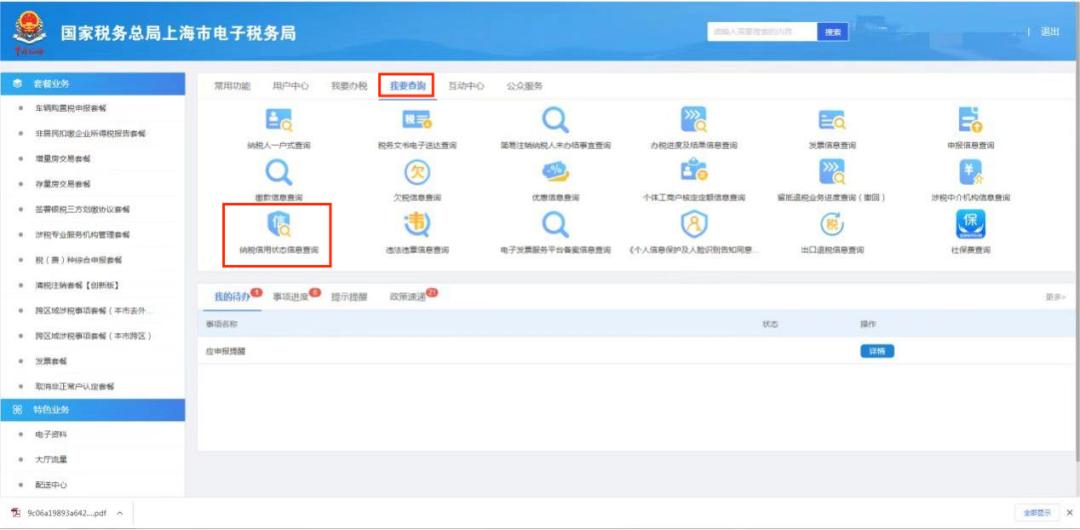Open 缴款信息查询 magnifier icon

point(279,172)
